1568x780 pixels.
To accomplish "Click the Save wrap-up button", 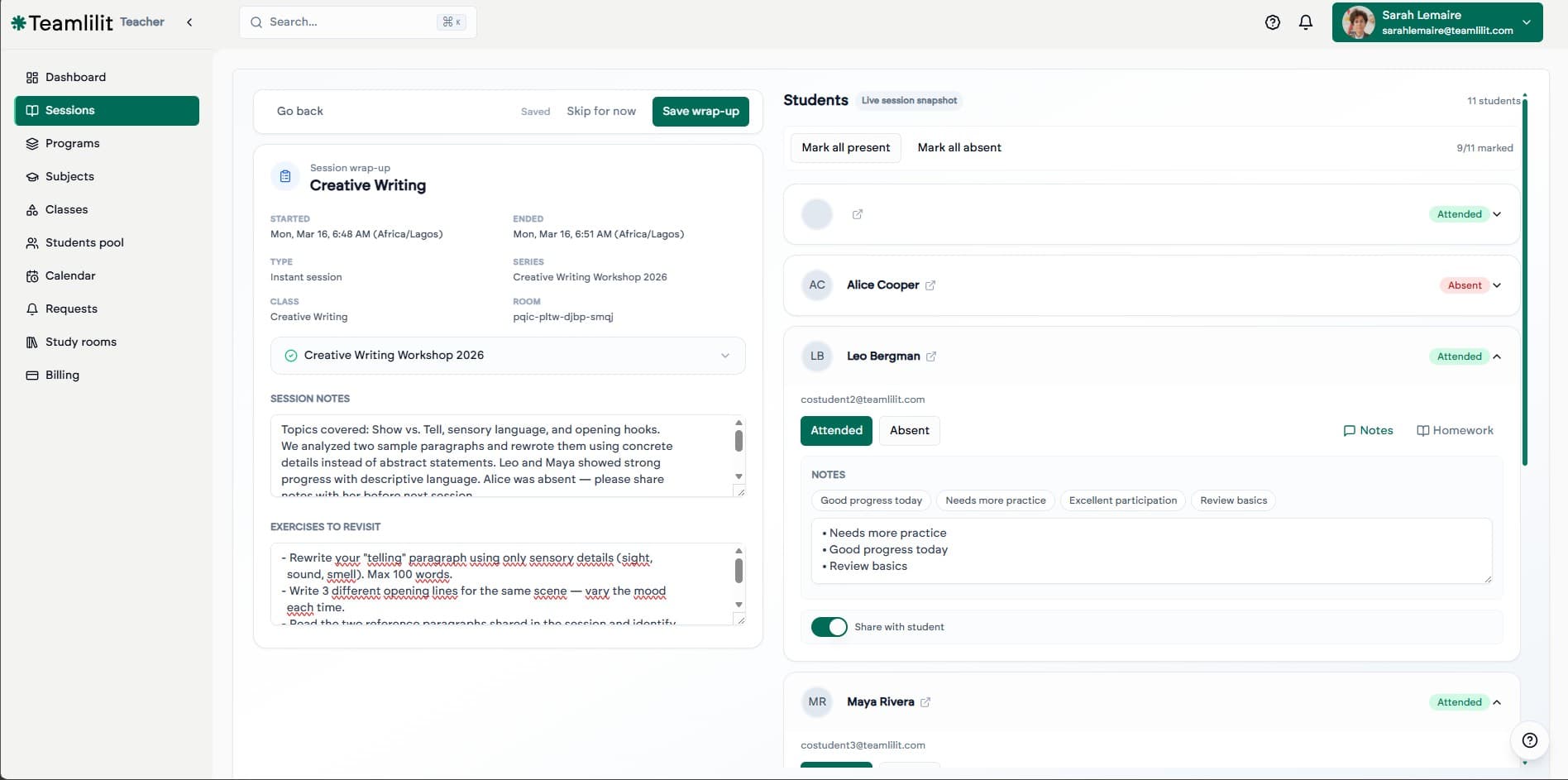I will click(x=700, y=112).
